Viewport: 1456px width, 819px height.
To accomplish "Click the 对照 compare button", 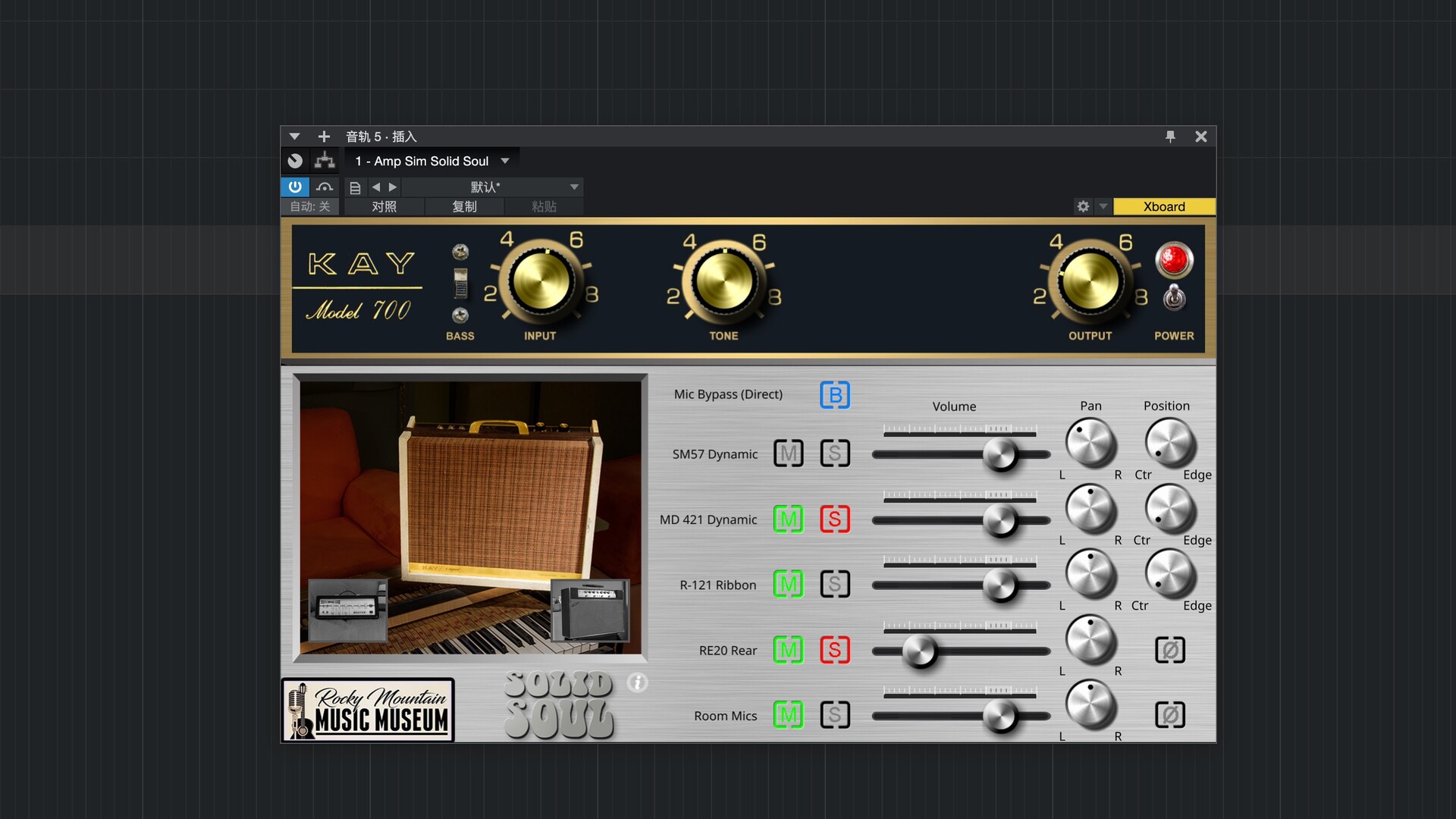I will [384, 206].
